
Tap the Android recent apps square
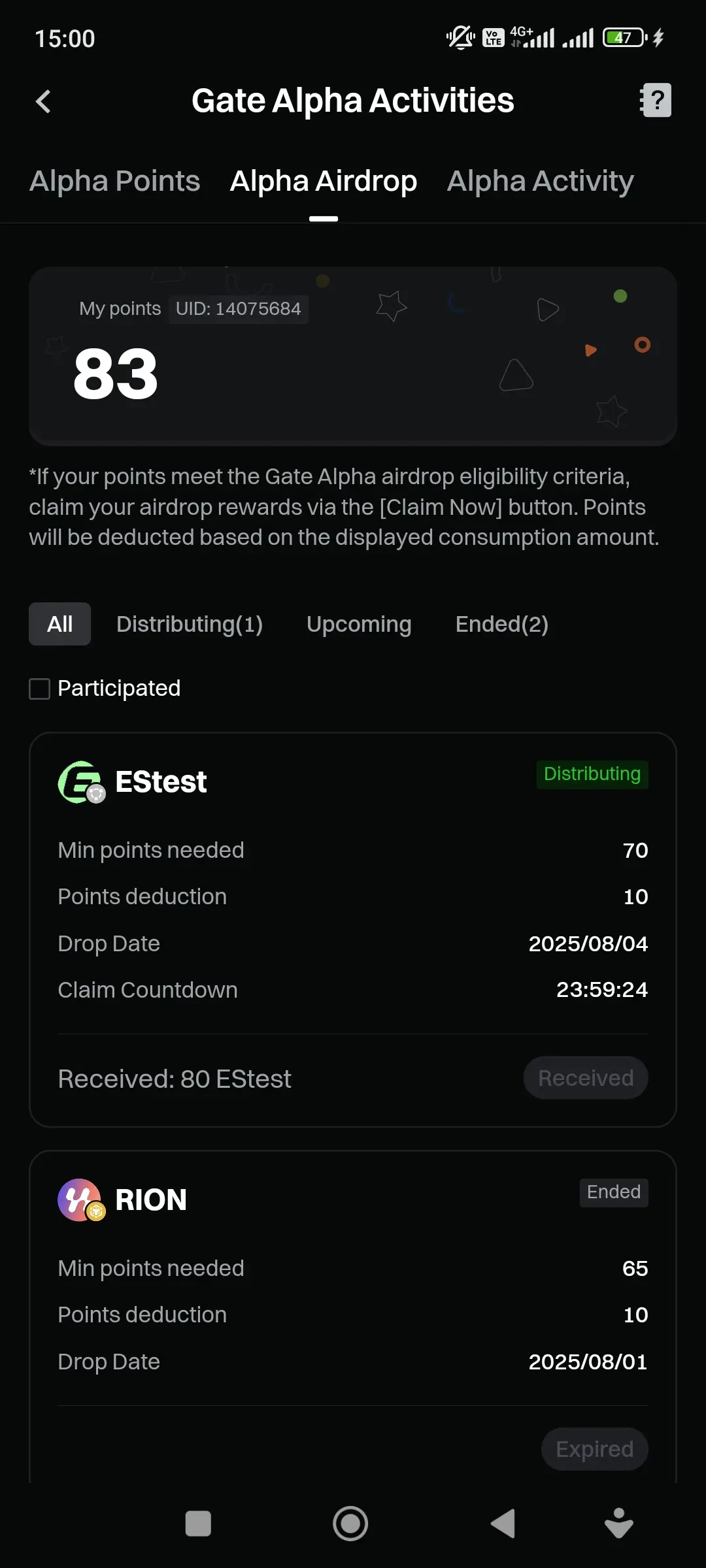pyautogui.click(x=198, y=1524)
